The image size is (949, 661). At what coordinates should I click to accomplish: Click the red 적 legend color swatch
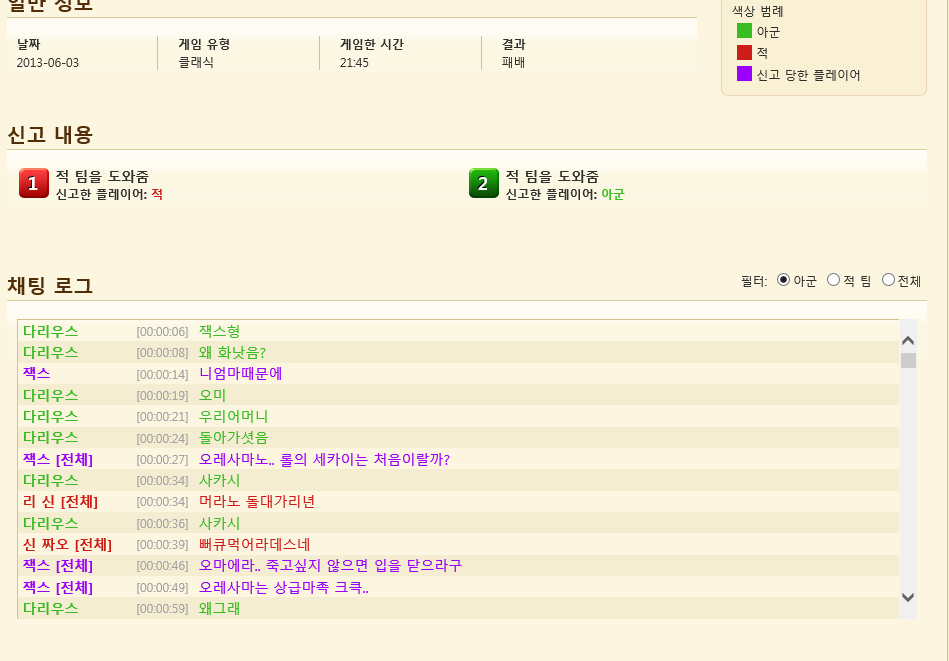point(744,53)
